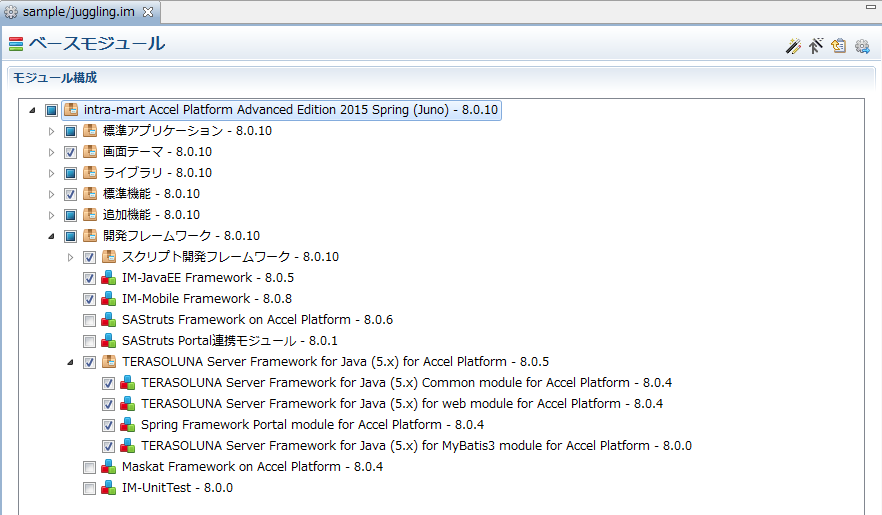Toggle 標準機能 checkbox
Screen dimensions: 882x515
(x=70, y=195)
